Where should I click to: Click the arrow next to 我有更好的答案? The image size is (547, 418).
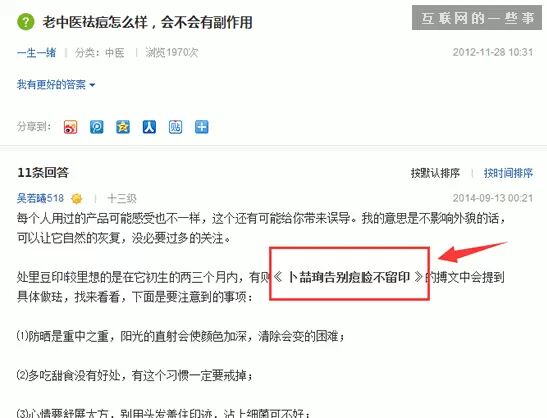(92, 85)
